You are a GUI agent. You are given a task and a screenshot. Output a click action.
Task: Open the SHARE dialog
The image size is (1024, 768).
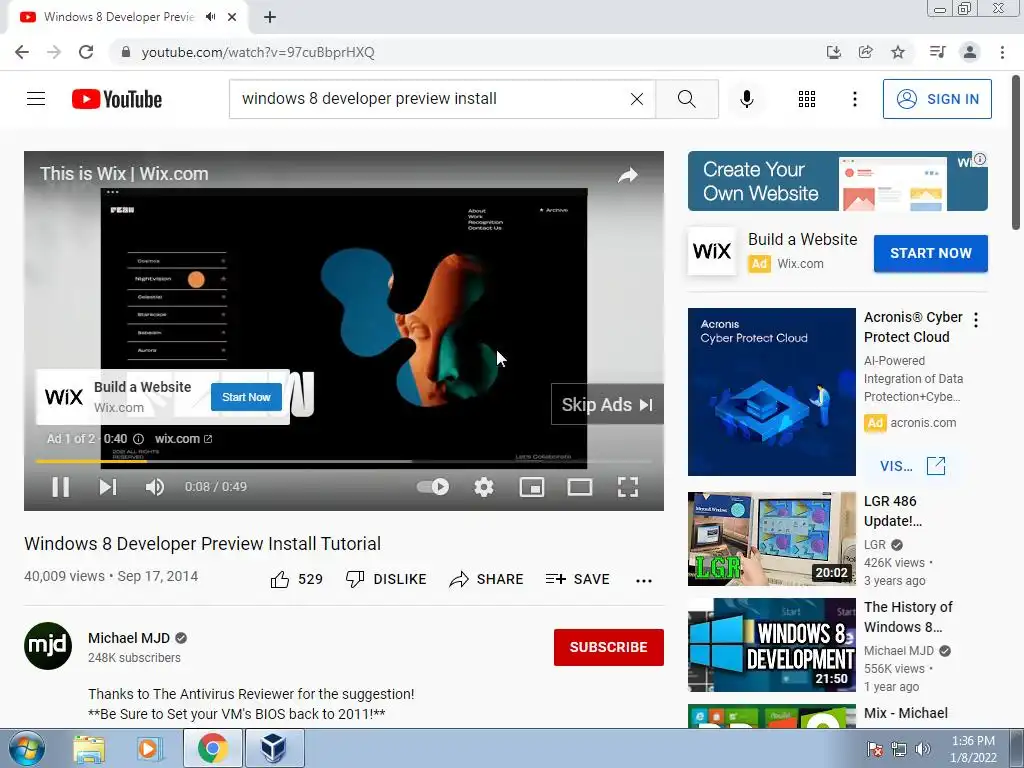click(x=487, y=579)
